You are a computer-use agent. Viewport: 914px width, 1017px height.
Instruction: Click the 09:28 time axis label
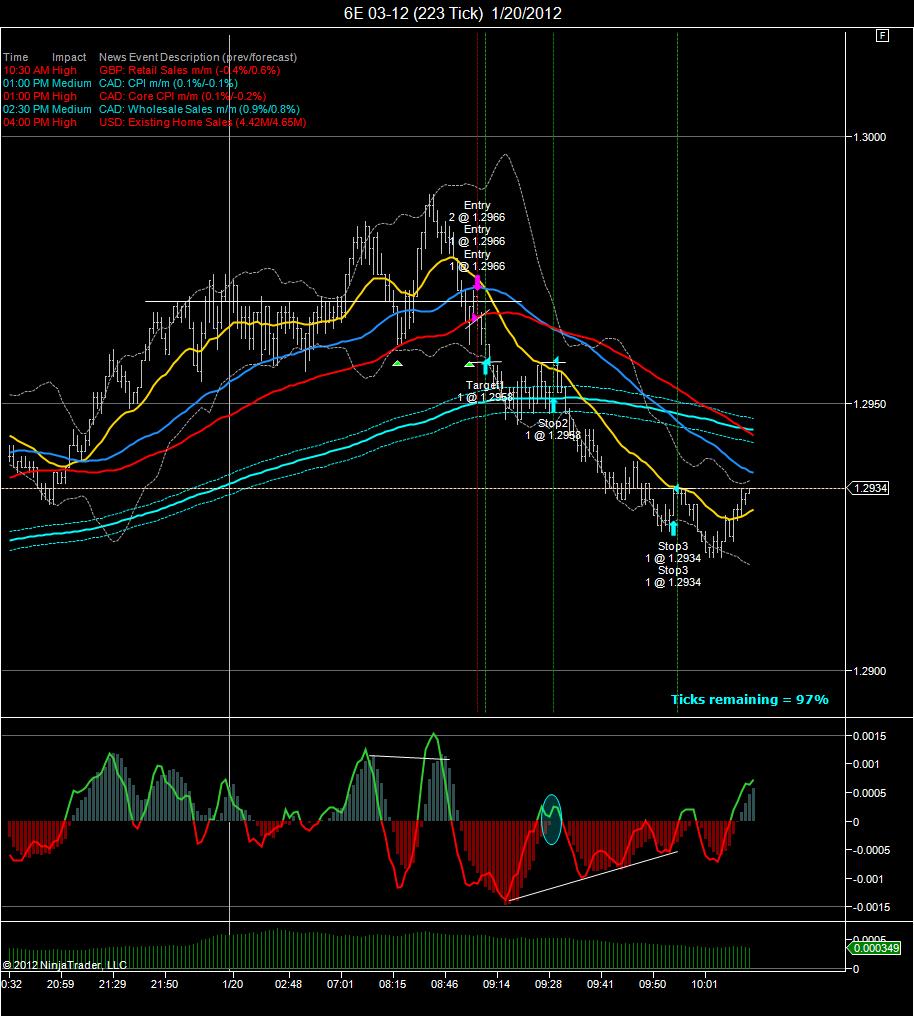point(548,984)
